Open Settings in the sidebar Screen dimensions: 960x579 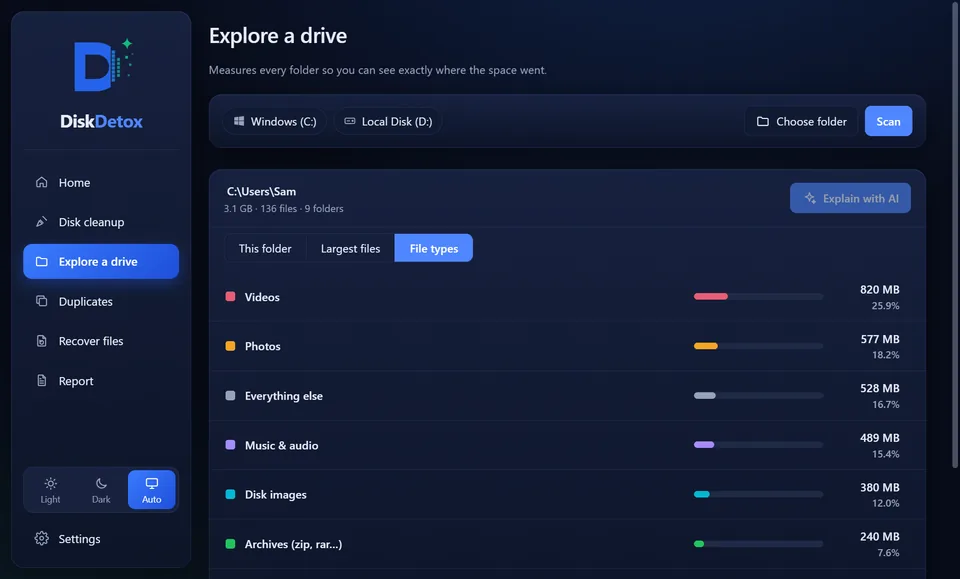101,539
